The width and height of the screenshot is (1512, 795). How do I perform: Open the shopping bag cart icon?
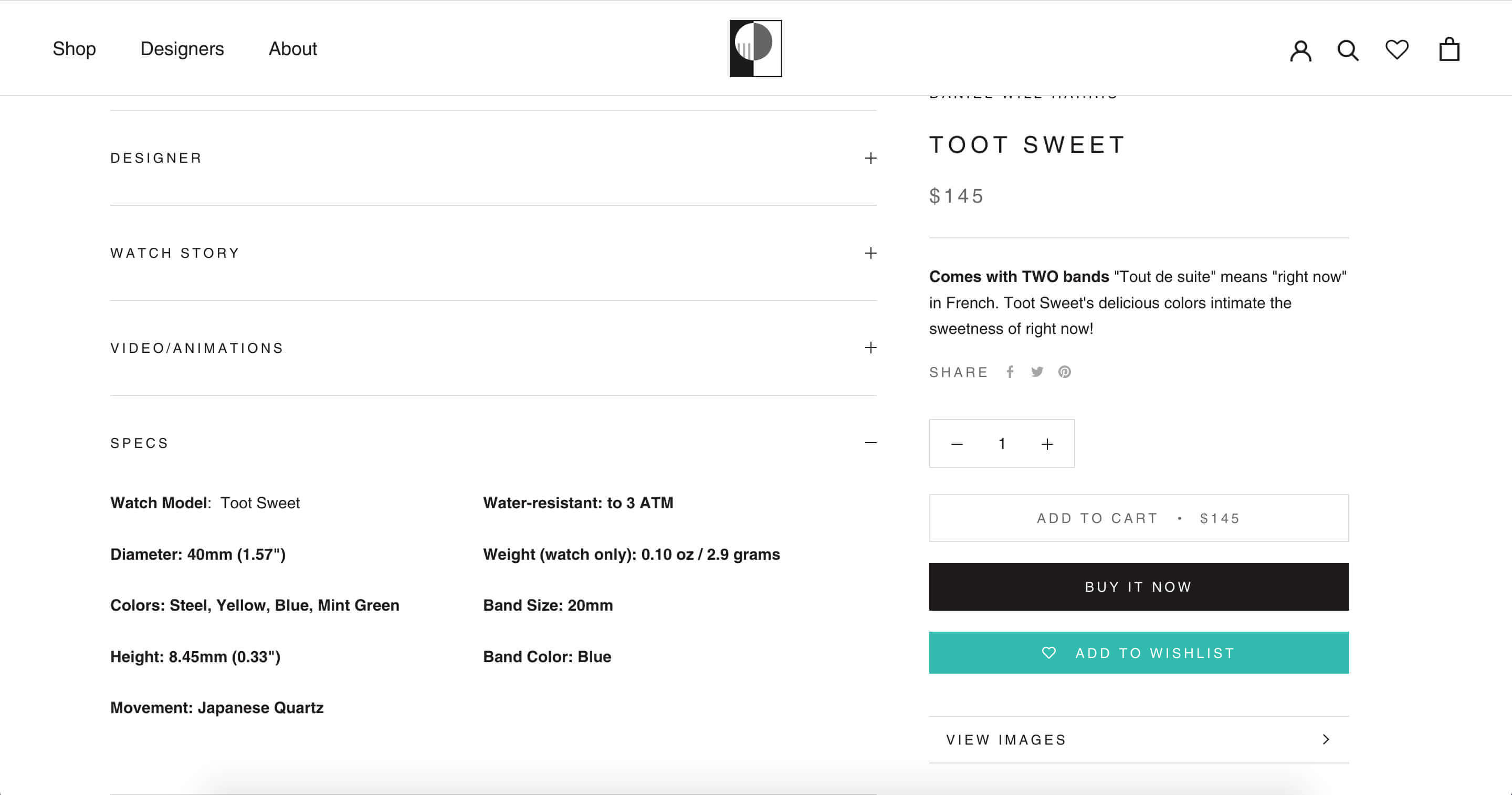click(x=1448, y=49)
